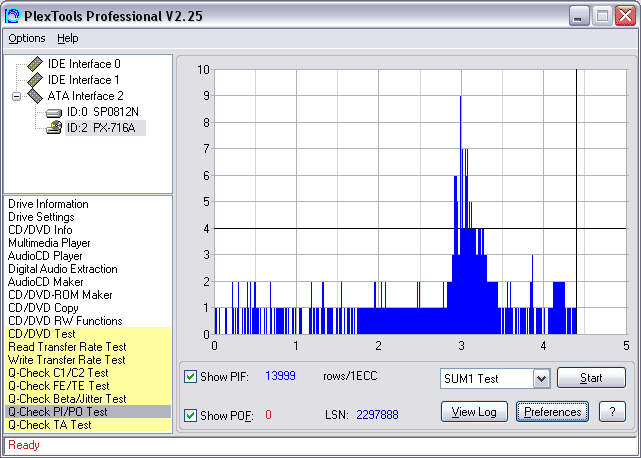Image resolution: width=641 pixels, height=458 pixels.
Task: Click the rows/1ECC label
Action: [350, 376]
